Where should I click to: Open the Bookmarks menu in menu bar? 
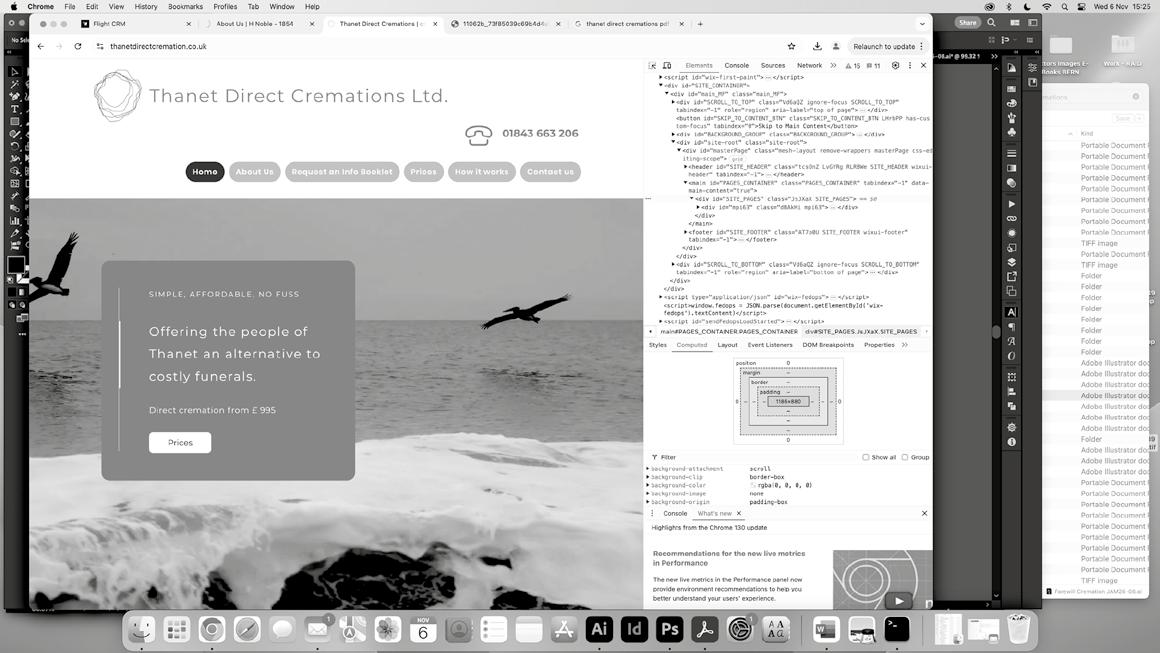pyautogui.click(x=185, y=7)
